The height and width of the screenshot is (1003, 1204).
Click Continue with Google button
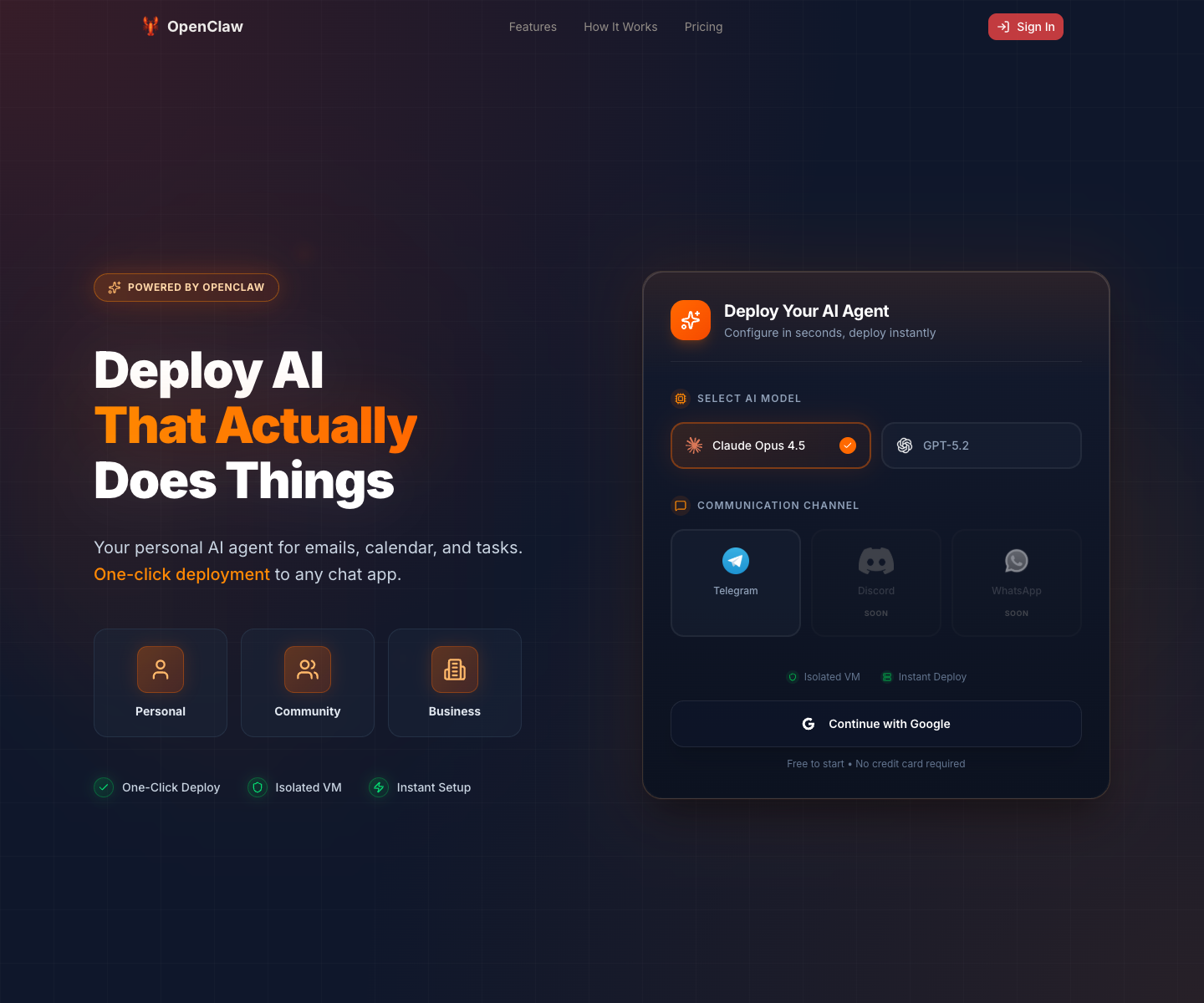(x=876, y=724)
